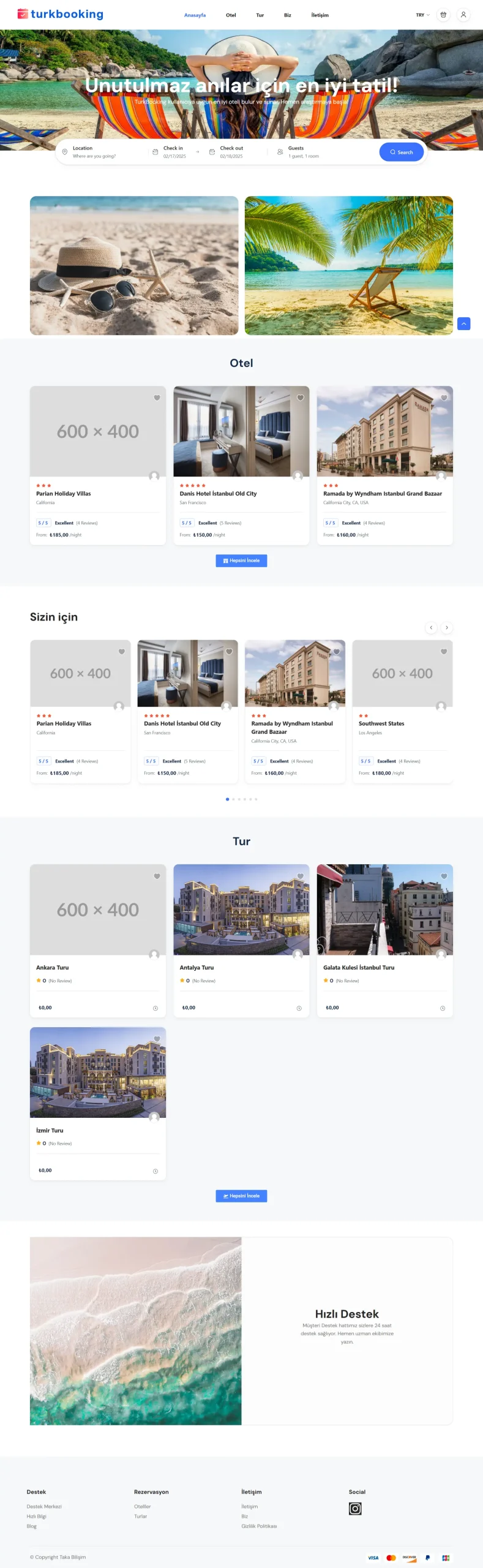Click the clock icon on Antalya Turu card
The image size is (483, 1568).
[299, 1008]
